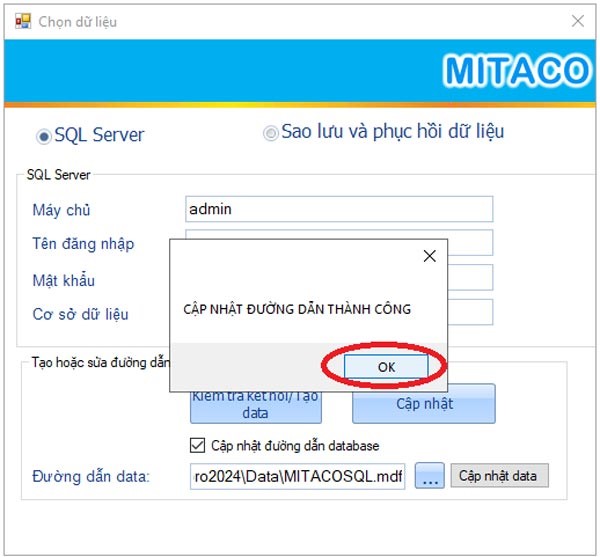This screenshot has height=557, width=600.
Task: Close the Chọn dữ liệu window
Action: tap(578, 21)
